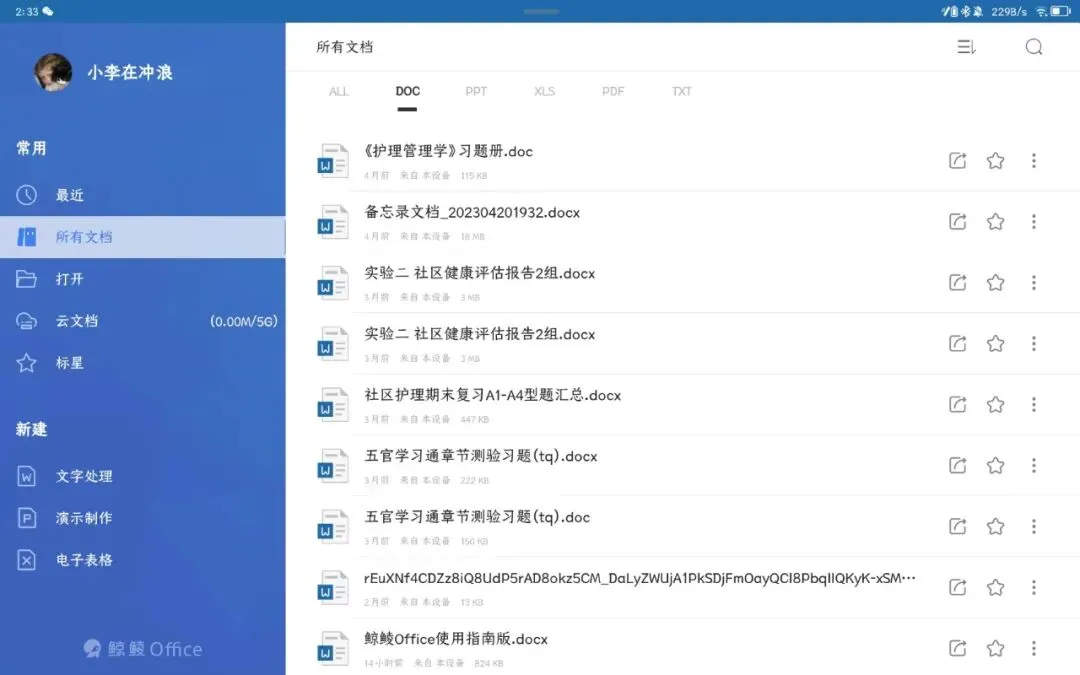Screen dimensions: 1080x675
Task: Open more options for 社区护理期末复习A1-A4型题汇总.docx
Action: (1034, 404)
